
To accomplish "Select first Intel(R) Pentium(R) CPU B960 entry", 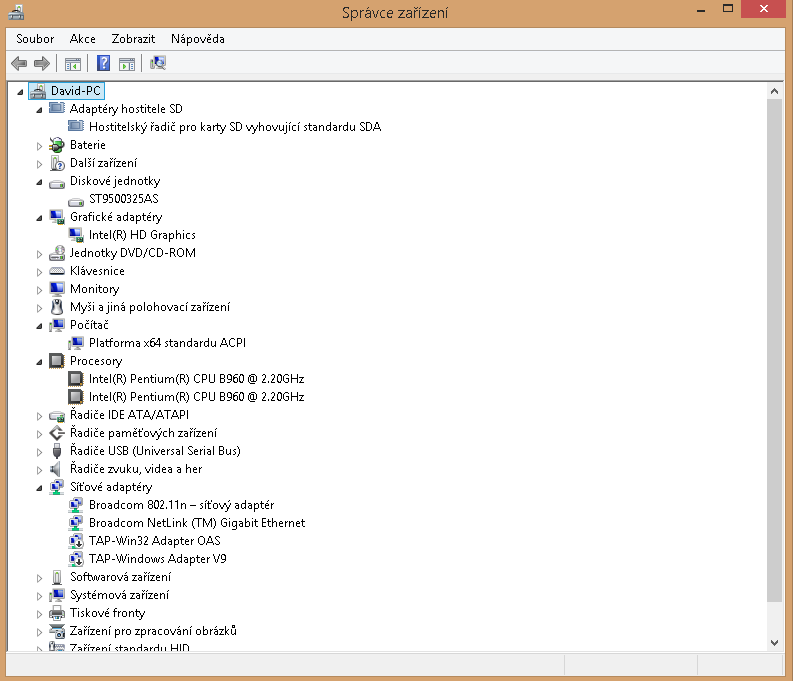I will 196,379.
